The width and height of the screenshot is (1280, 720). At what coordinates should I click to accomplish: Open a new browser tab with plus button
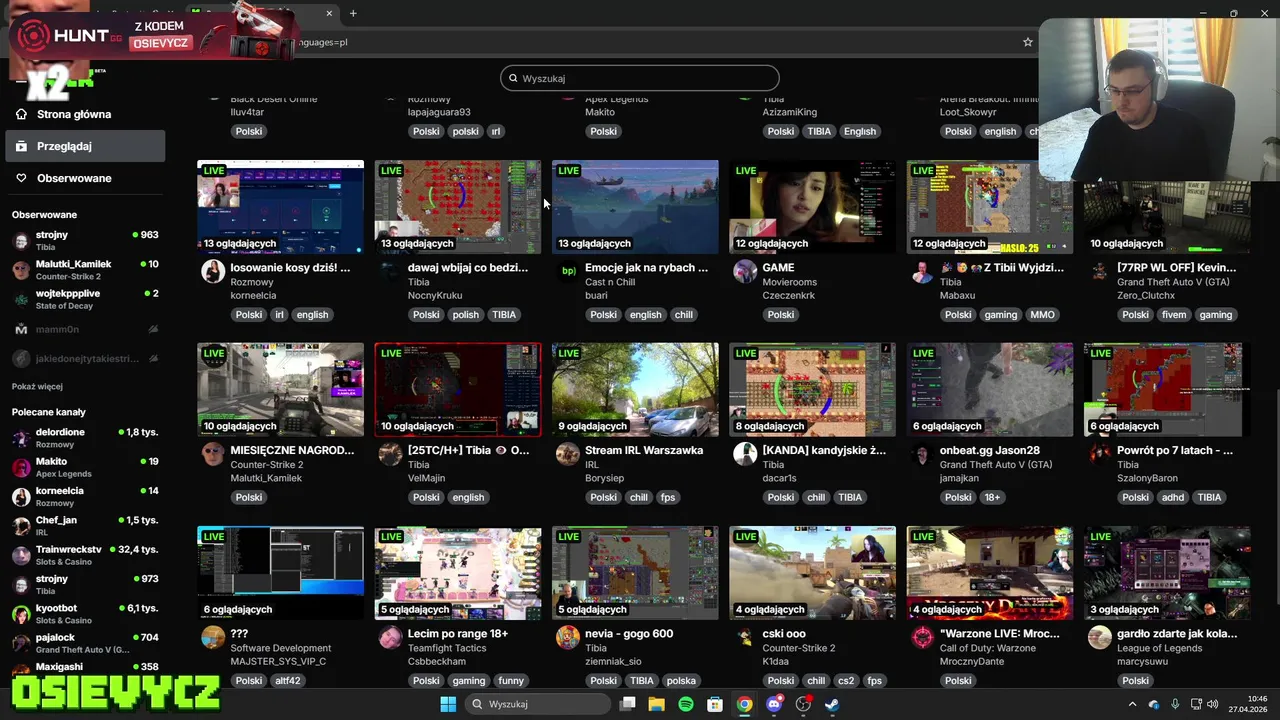point(353,13)
